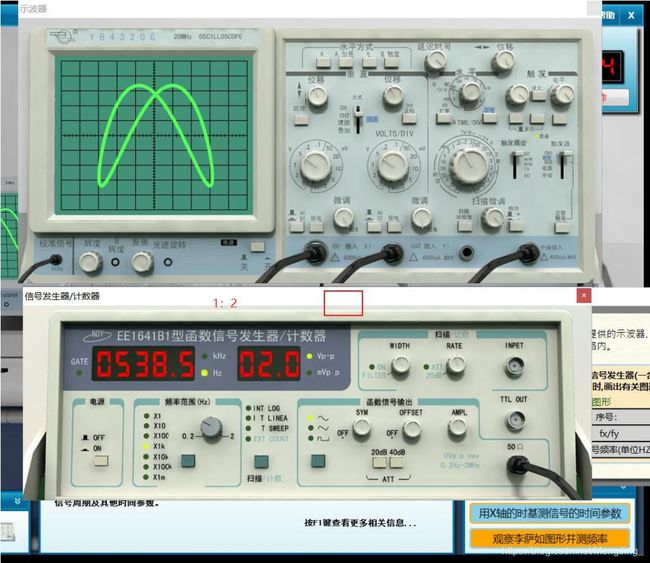Click the sweep INPUT connector
The height and width of the screenshot is (563, 650).
[514, 366]
